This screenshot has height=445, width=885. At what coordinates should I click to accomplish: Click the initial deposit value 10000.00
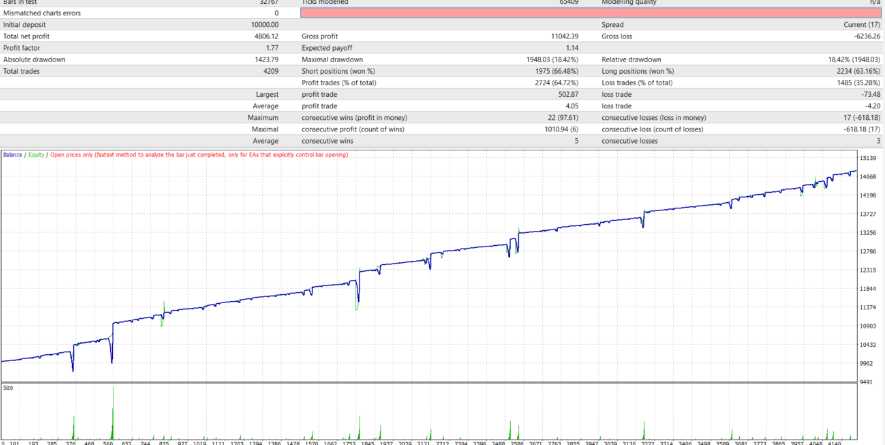point(265,25)
